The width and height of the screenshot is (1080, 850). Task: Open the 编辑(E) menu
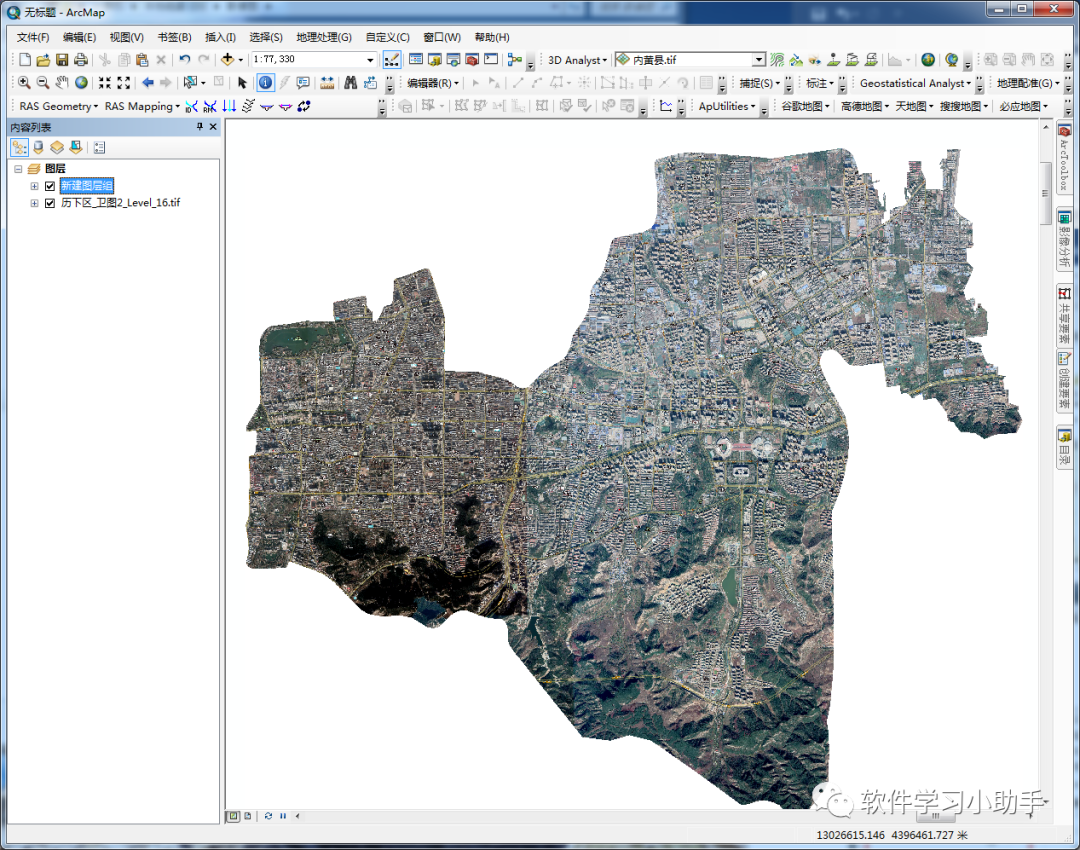pyautogui.click(x=79, y=37)
